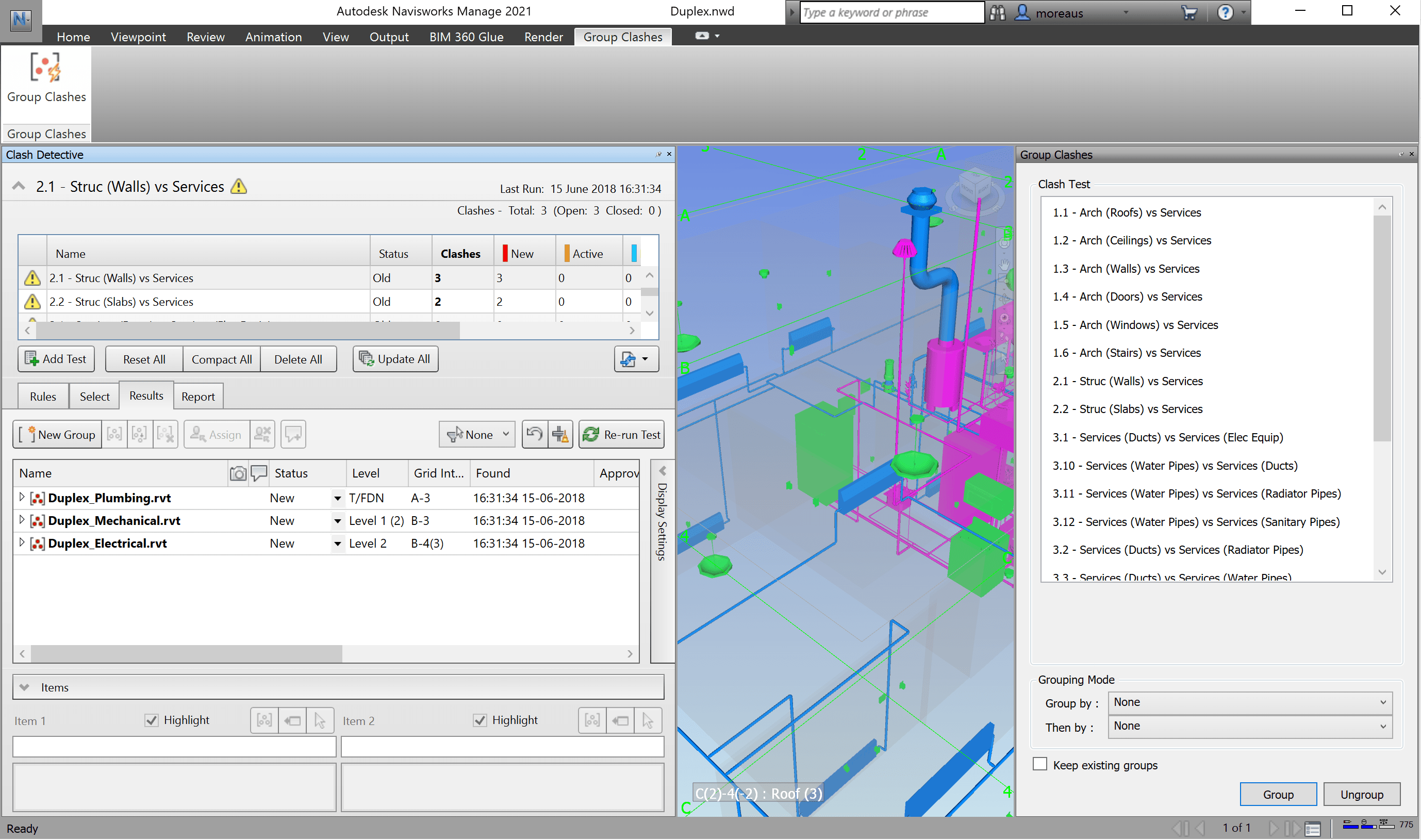The height and width of the screenshot is (840, 1421).
Task: Open the Viewpoint ribbon tab
Action: [138, 37]
